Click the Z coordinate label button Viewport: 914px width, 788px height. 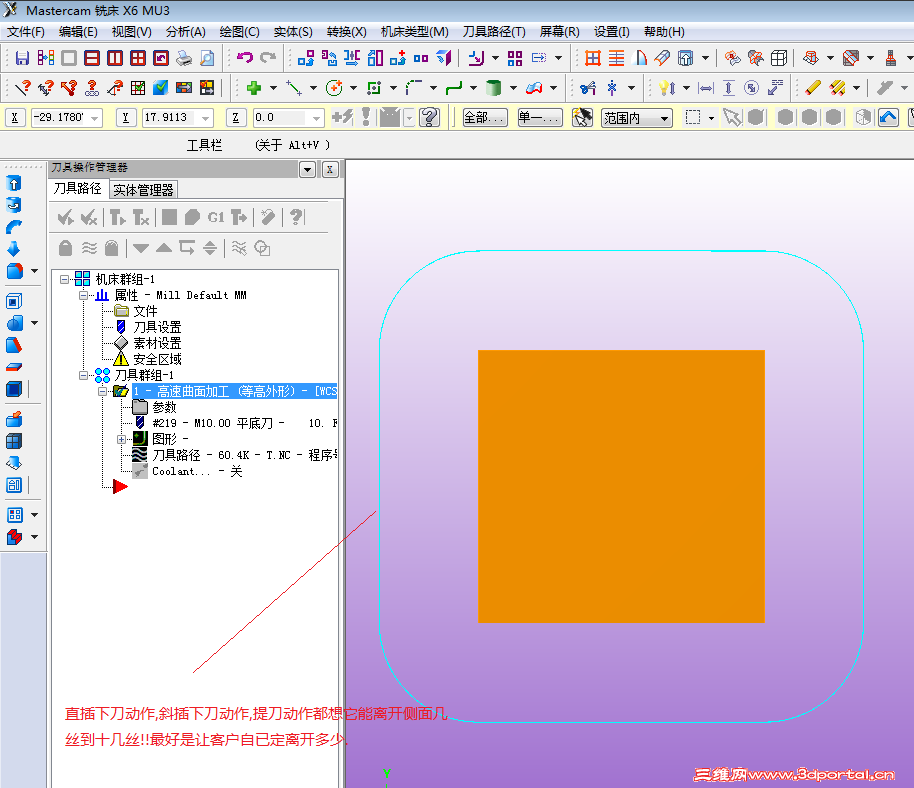click(235, 118)
